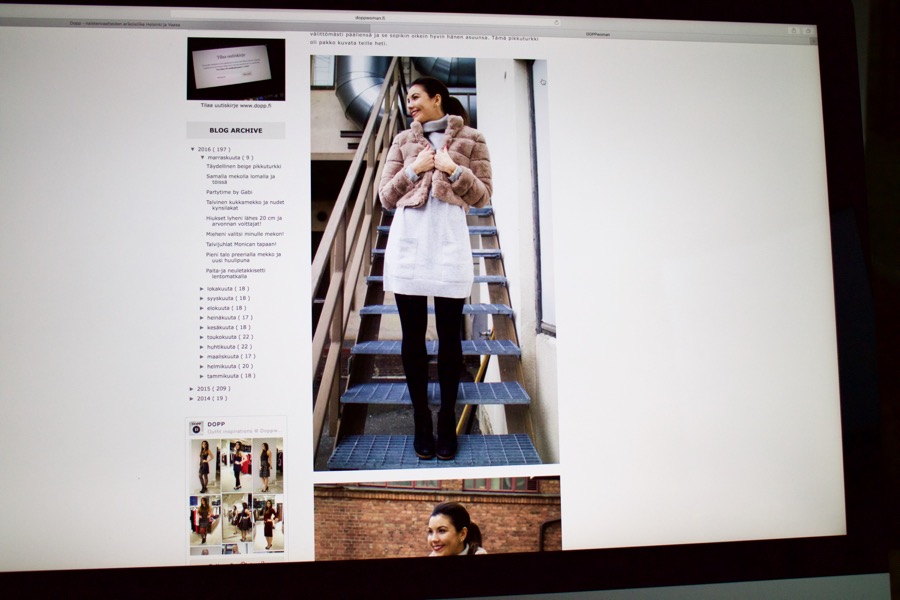Expand the toukokuuta archive month
This screenshot has height=600, width=900.
[x=201, y=338]
